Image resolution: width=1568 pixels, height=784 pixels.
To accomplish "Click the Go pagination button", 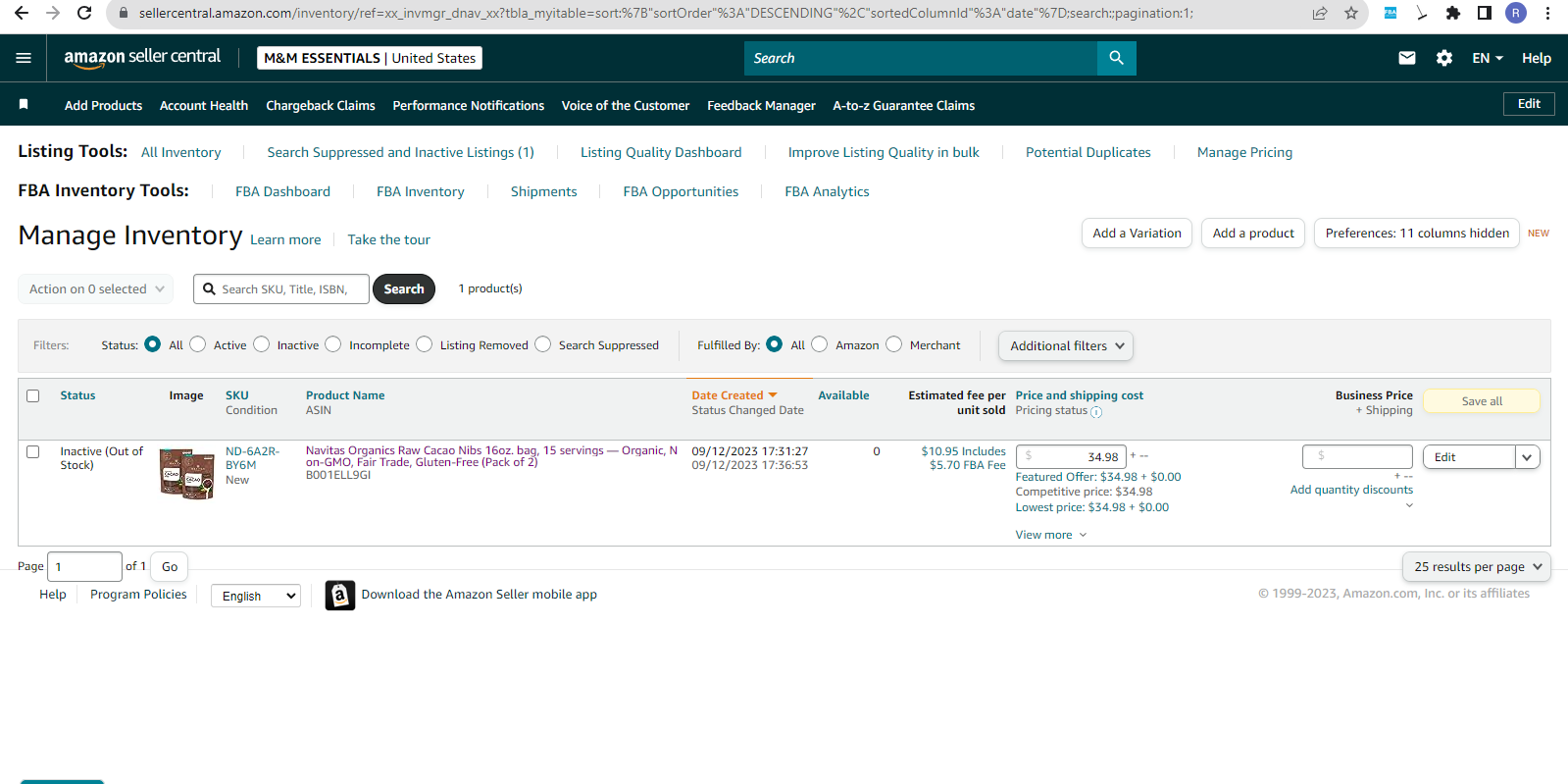I will (170, 567).
